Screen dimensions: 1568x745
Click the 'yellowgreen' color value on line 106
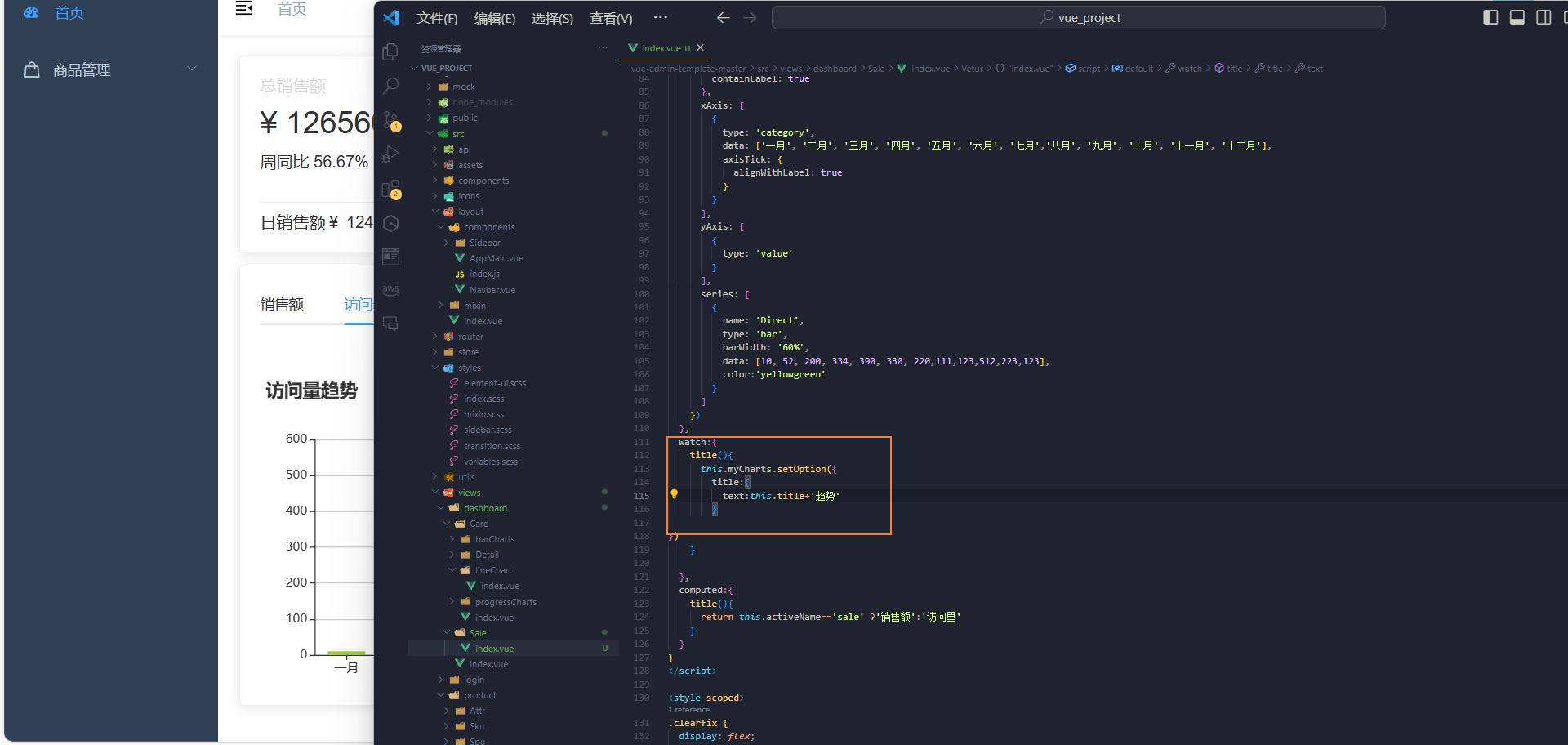tap(791, 374)
